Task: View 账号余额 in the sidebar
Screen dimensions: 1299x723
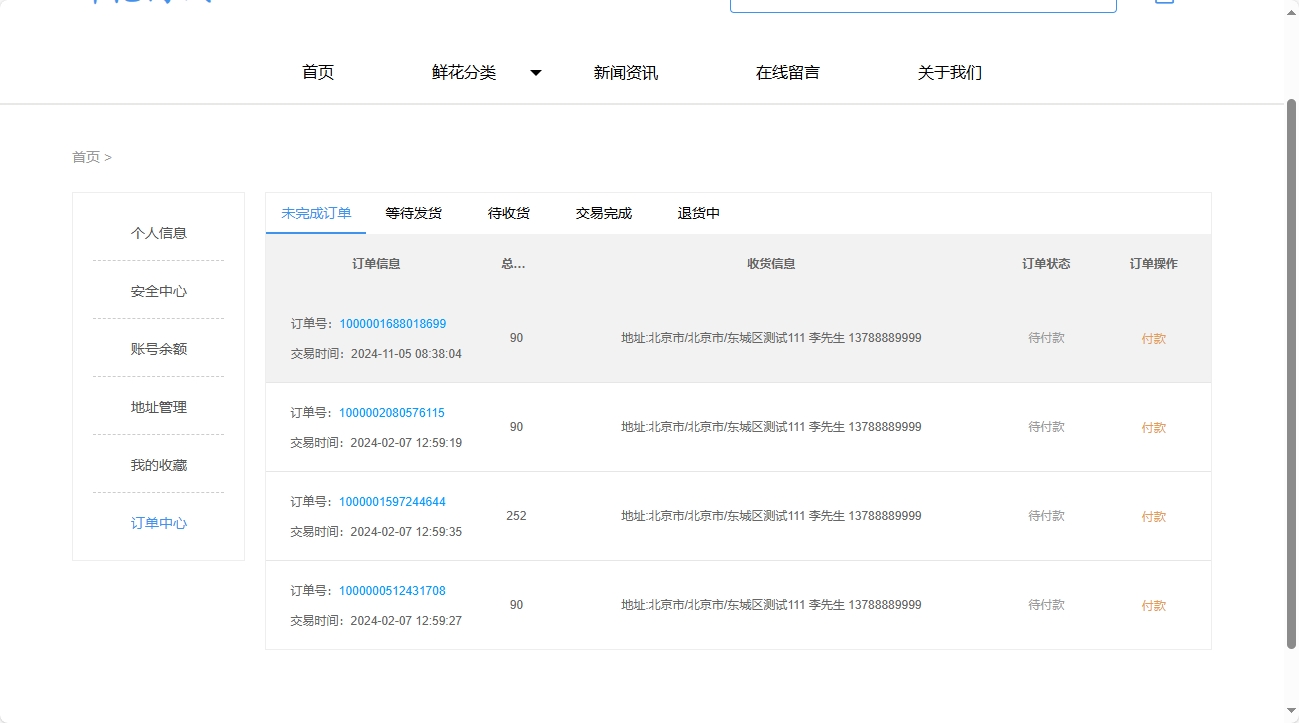Action: (x=158, y=348)
